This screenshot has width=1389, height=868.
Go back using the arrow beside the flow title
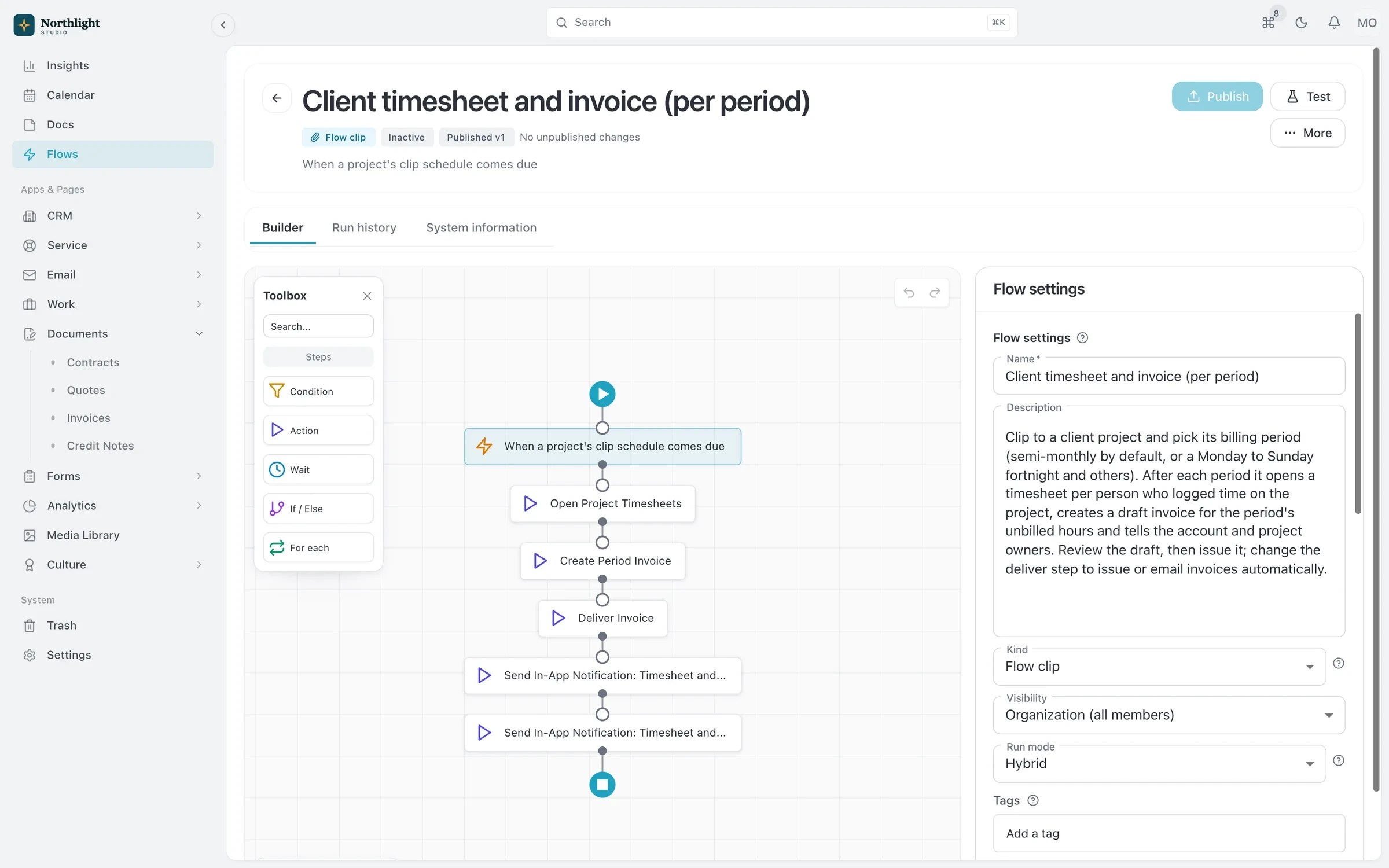point(277,98)
